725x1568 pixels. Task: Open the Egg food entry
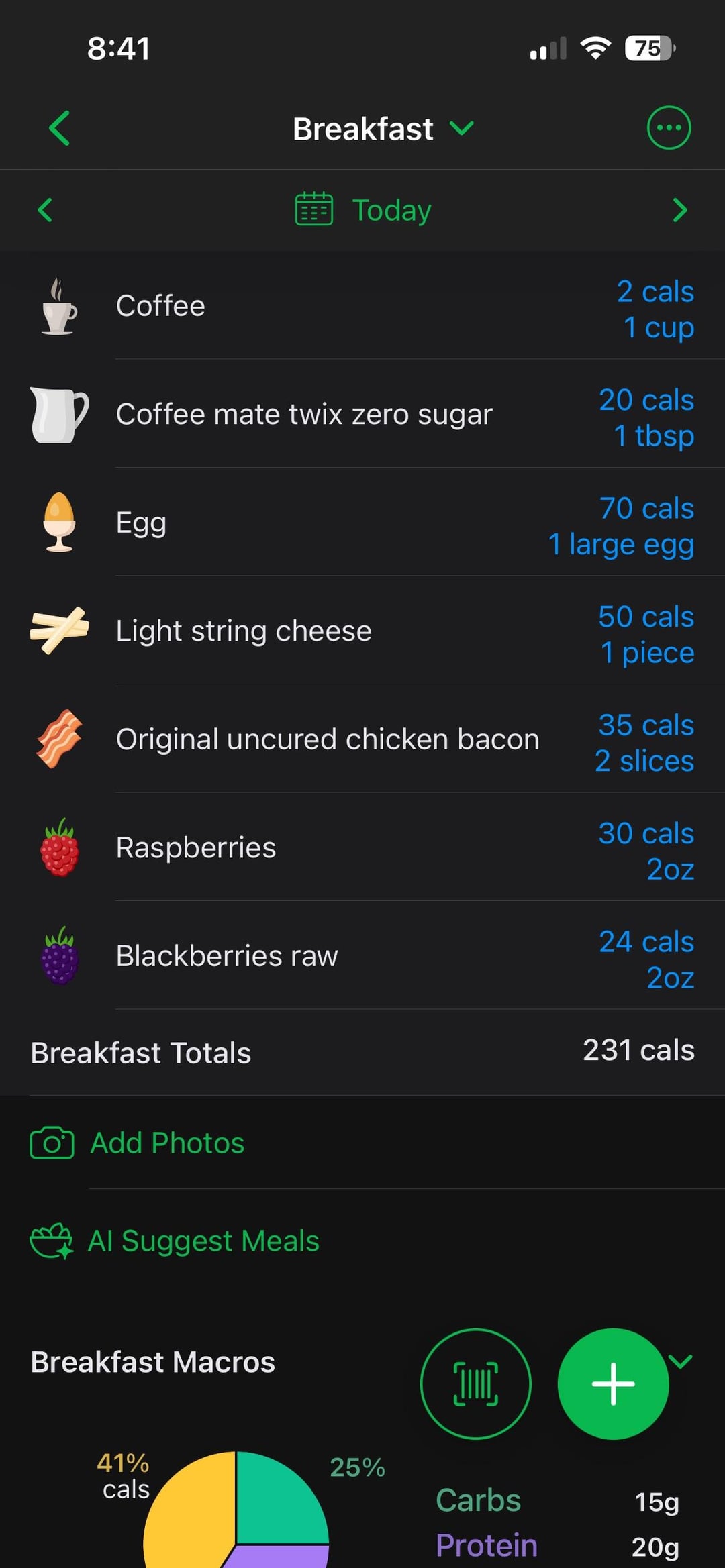coord(141,523)
